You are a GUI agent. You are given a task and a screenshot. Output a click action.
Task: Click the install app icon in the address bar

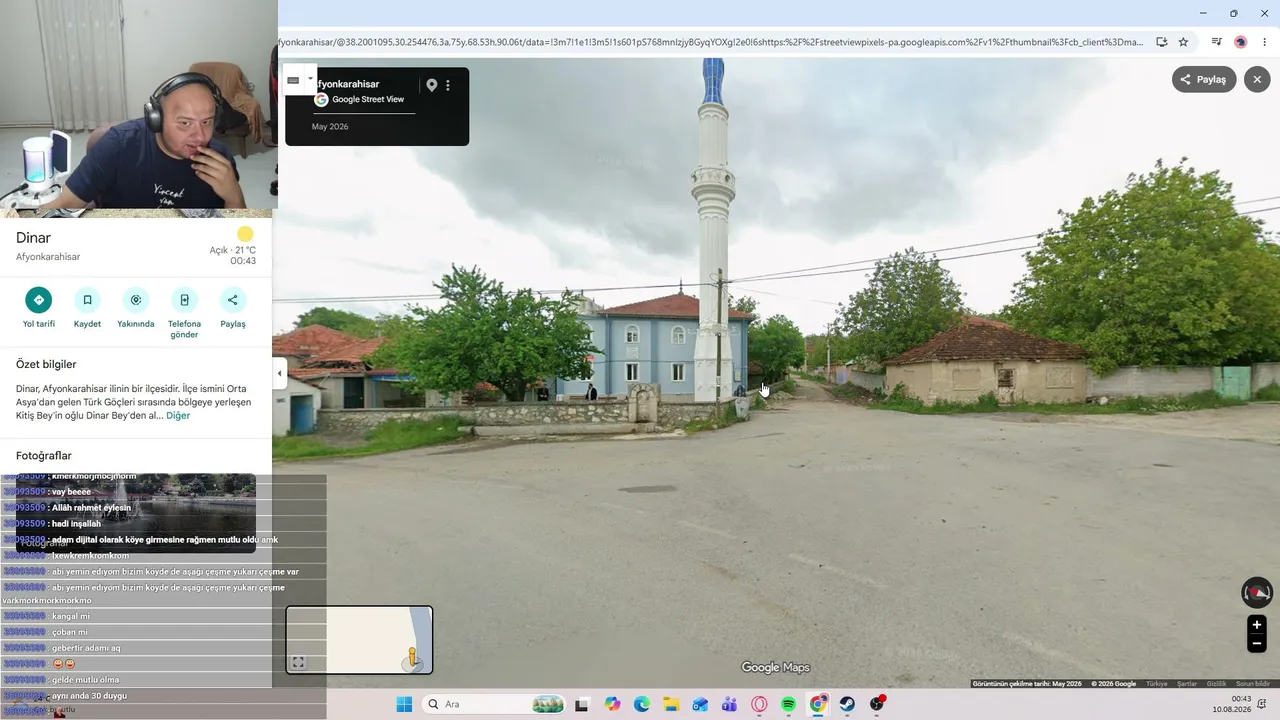click(x=1161, y=42)
